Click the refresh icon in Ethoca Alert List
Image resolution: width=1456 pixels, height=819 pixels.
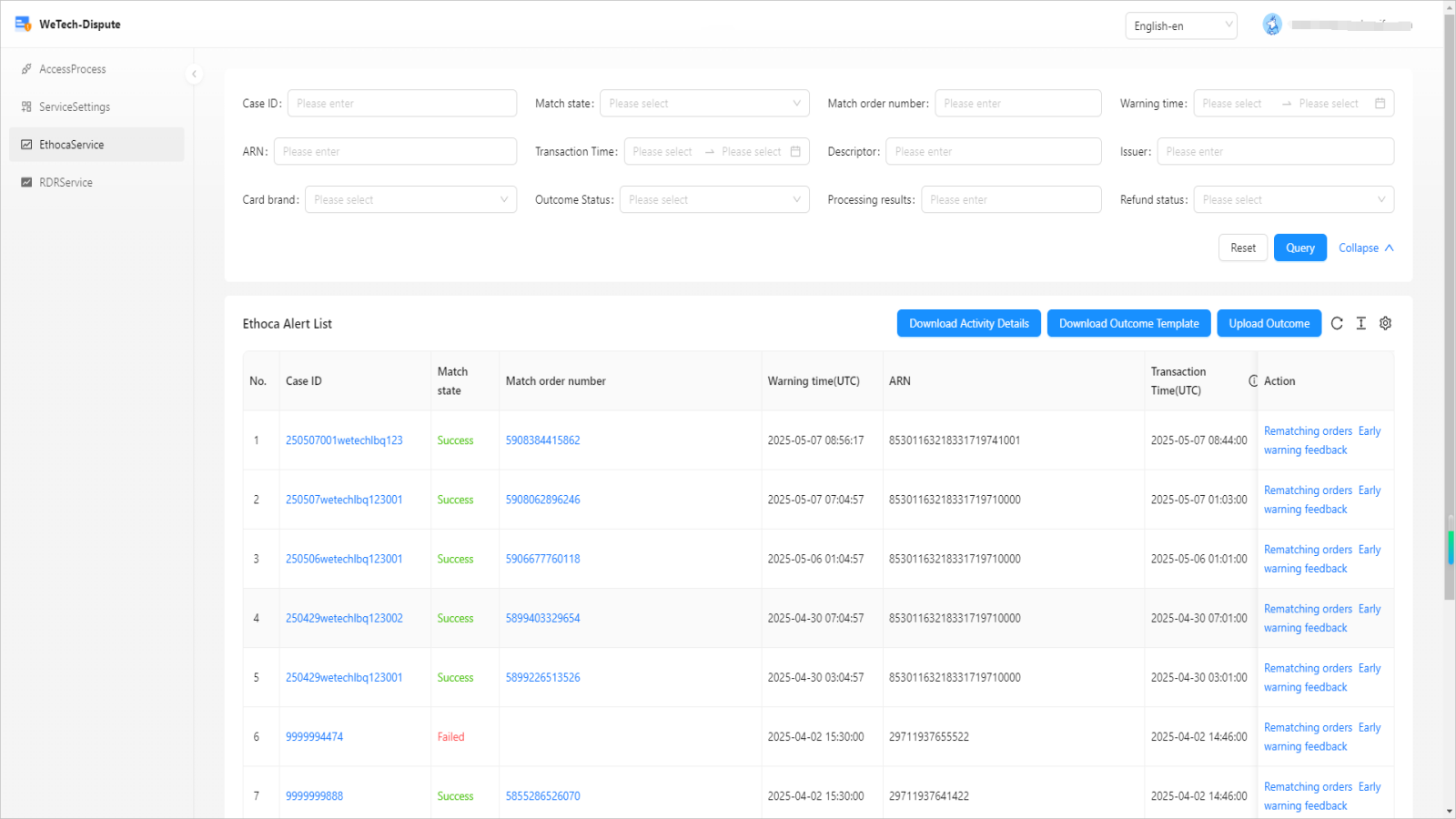coord(1337,323)
